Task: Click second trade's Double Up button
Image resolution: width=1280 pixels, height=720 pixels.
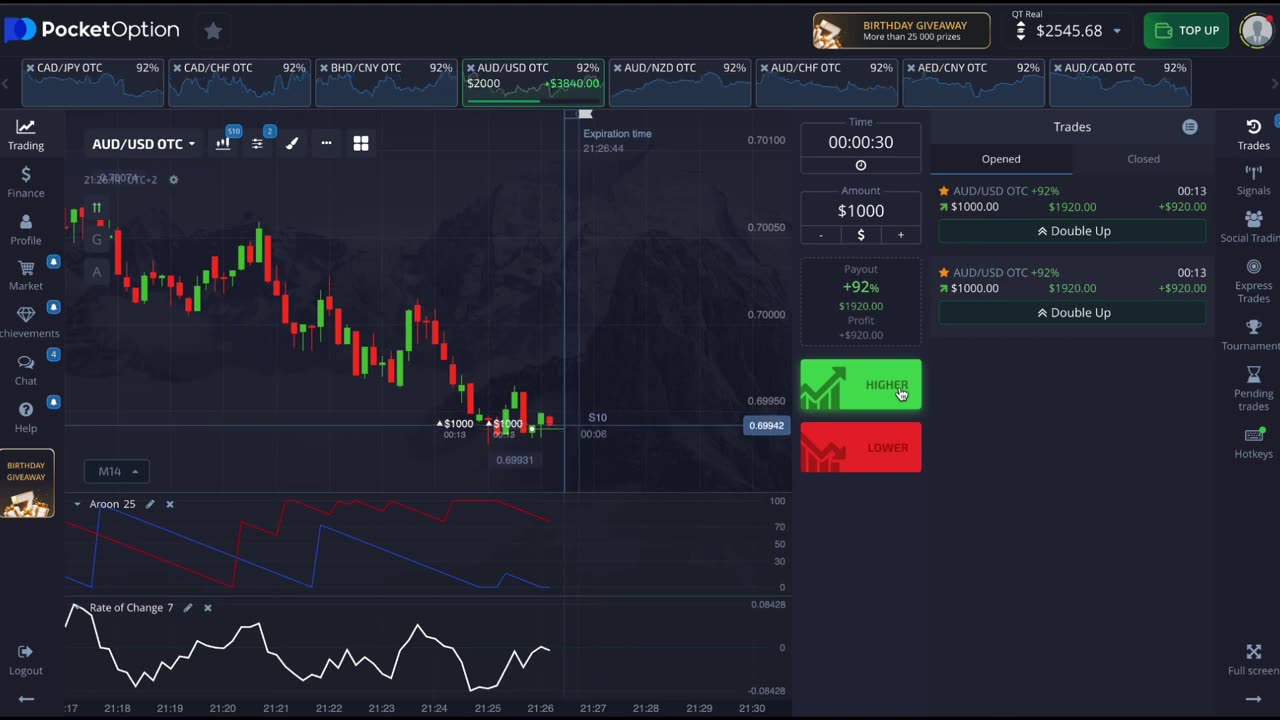Action: [1072, 313]
